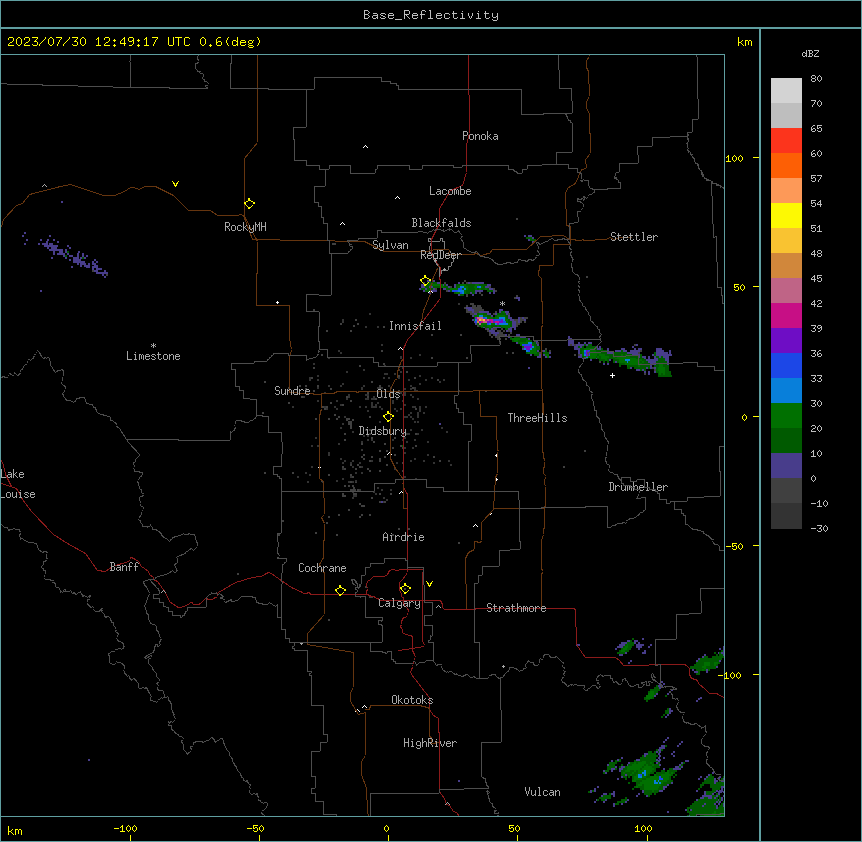862x842 pixels.
Task: Click the Airdrie city label
Action: [x=404, y=537]
